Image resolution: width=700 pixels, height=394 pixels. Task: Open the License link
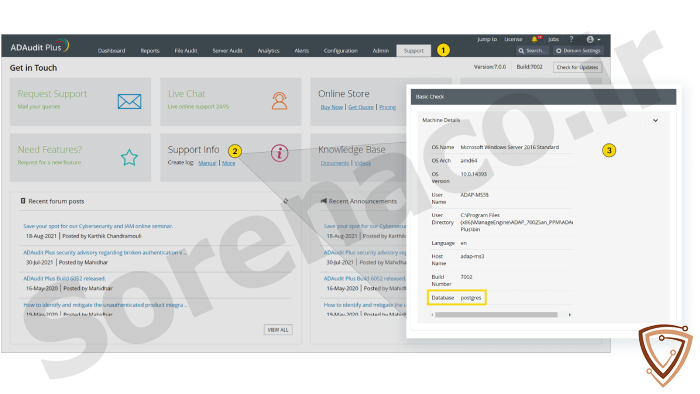pos(513,39)
